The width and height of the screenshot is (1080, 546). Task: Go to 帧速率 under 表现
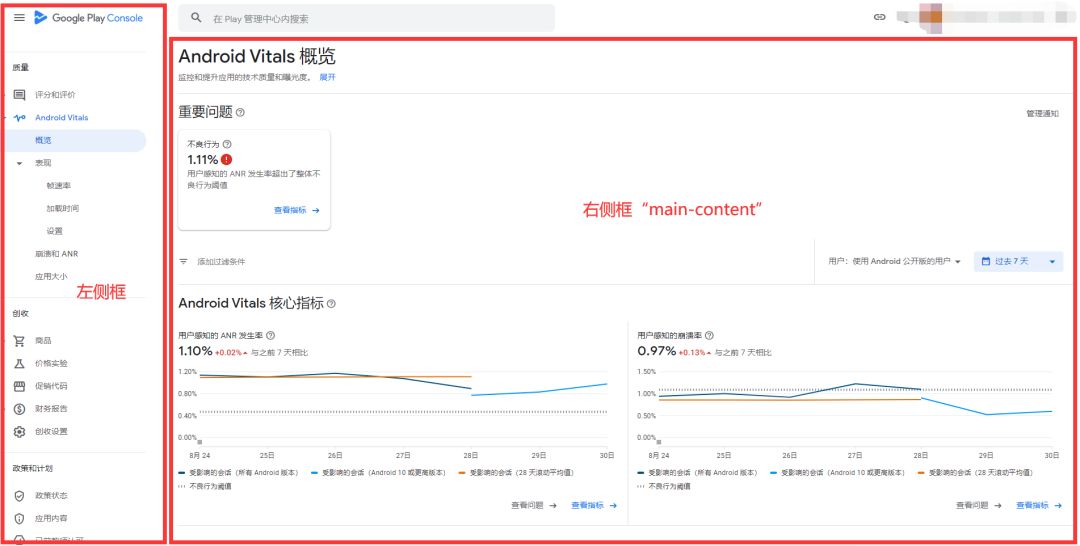pos(58,186)
